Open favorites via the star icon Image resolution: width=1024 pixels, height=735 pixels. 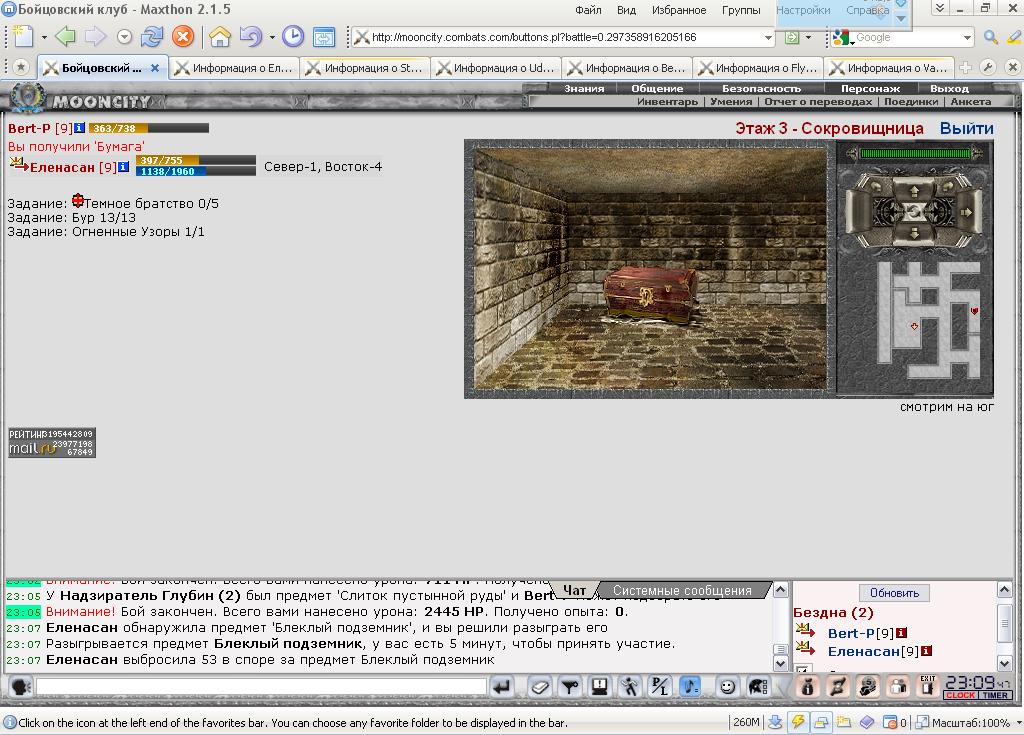pyautogui.click(x=21, y=67)
